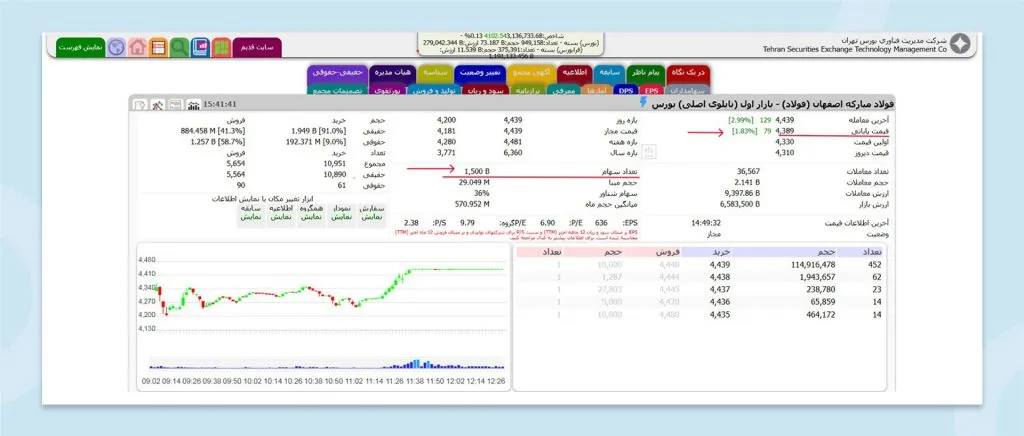Click final price value 4,389
Viewport: 1024px width, 436px height.
tap(785, 131)
